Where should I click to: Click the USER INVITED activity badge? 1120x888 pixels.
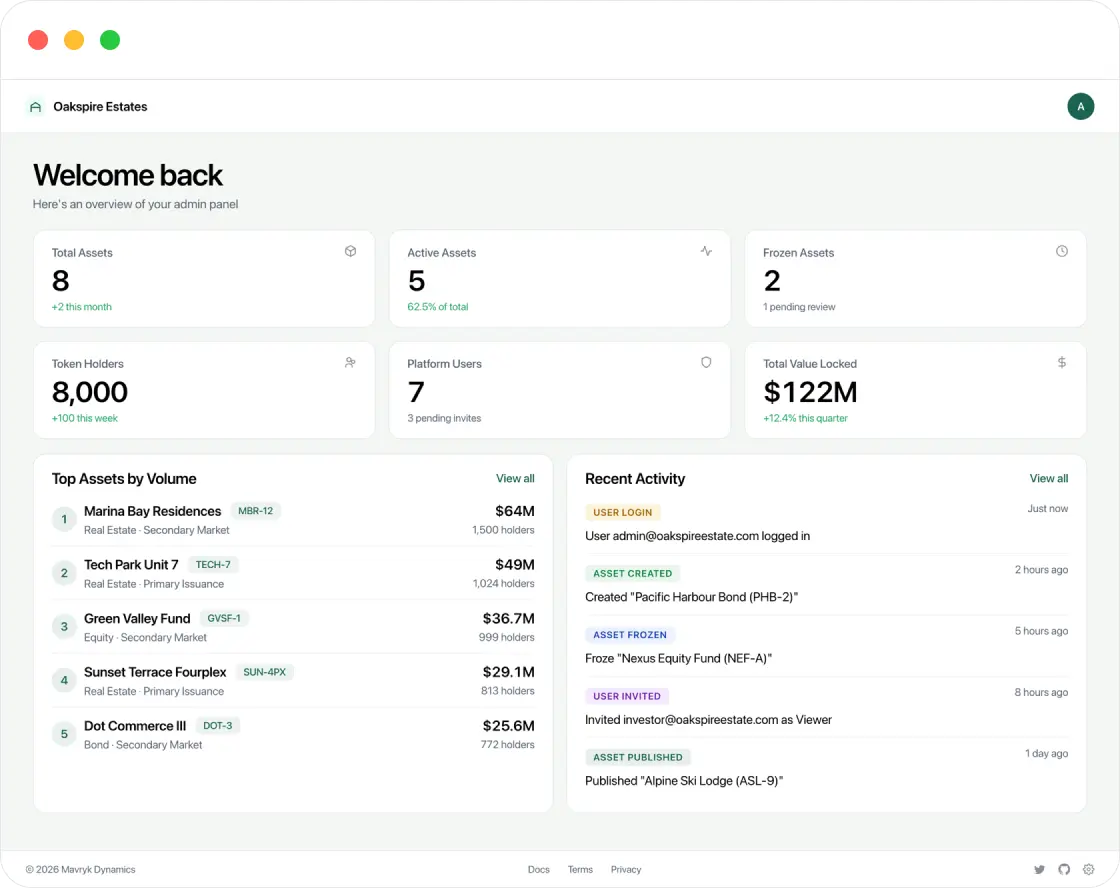[626, 697]
